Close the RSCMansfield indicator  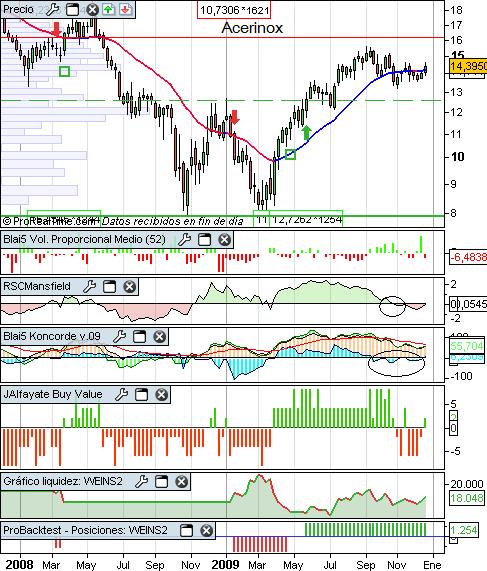click(x=129, y=287)
